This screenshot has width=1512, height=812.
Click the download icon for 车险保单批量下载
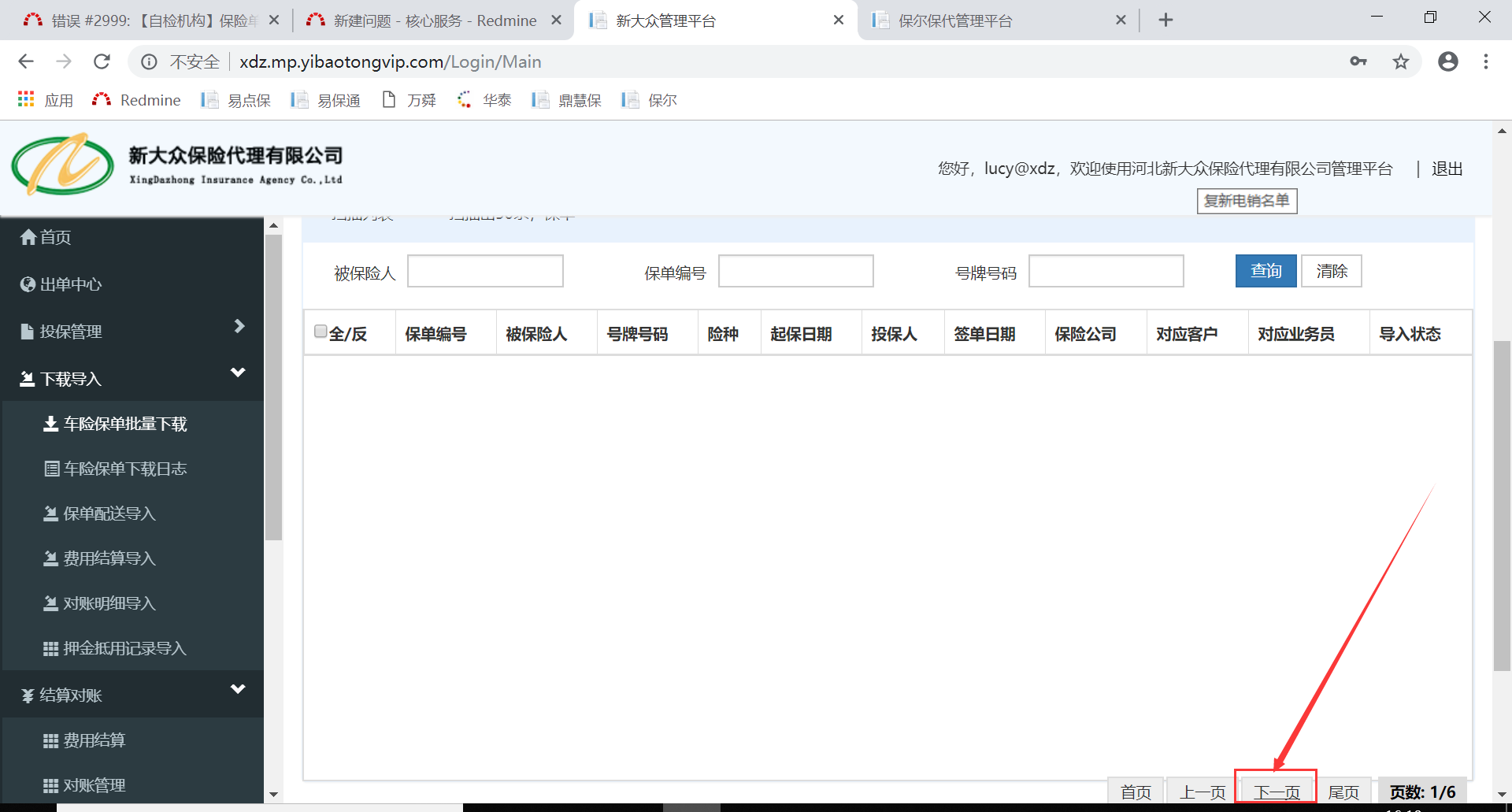pos(50,424)
